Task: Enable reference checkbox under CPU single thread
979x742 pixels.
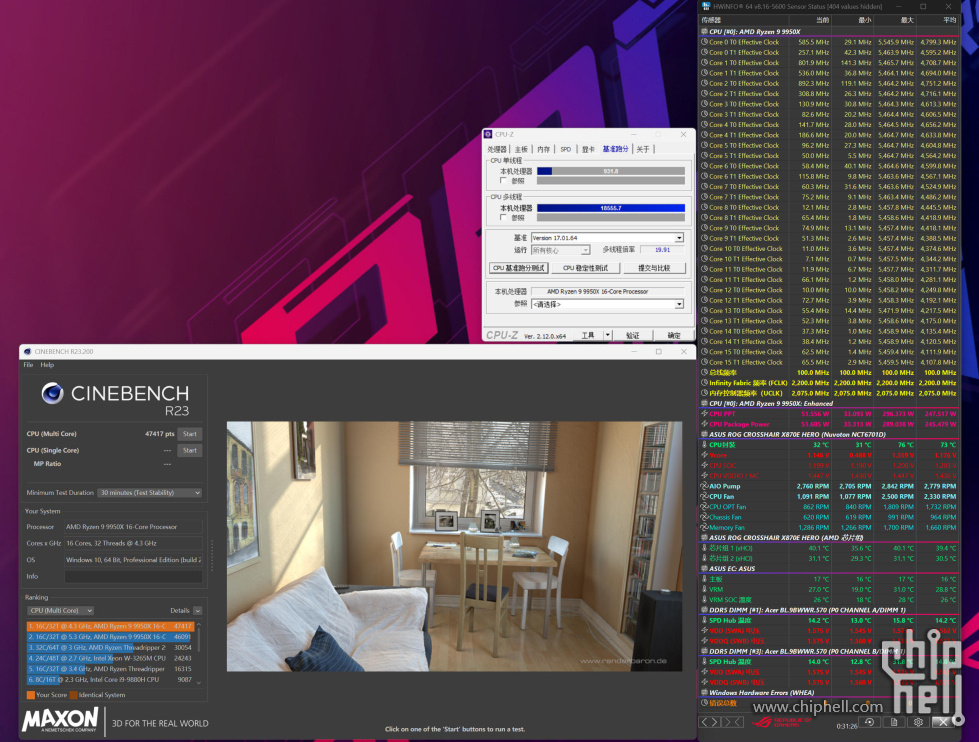Action: [503, 181]
